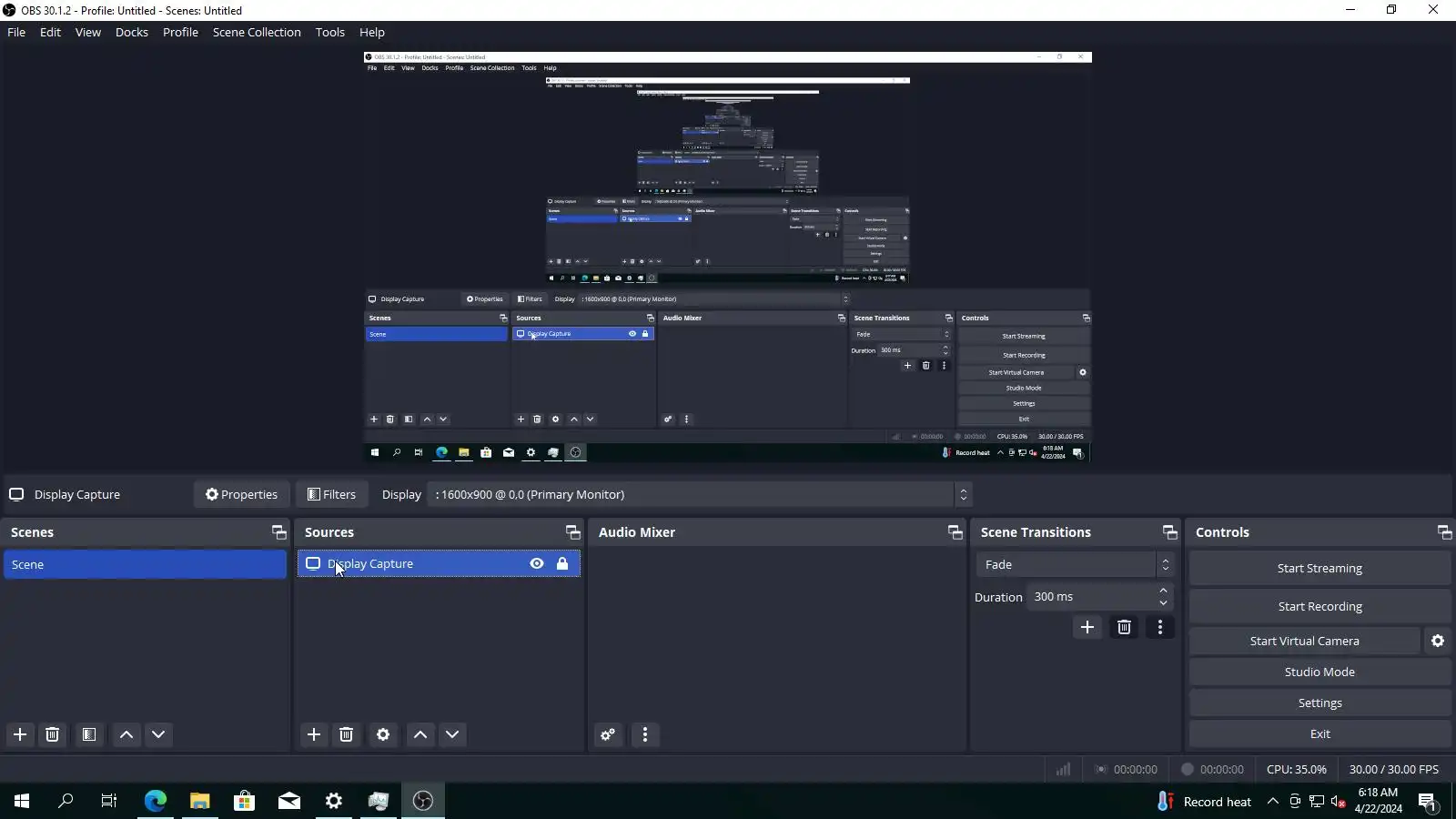Move the scene down
Screen dimensions: 1456x819
[x=158, y=734]
